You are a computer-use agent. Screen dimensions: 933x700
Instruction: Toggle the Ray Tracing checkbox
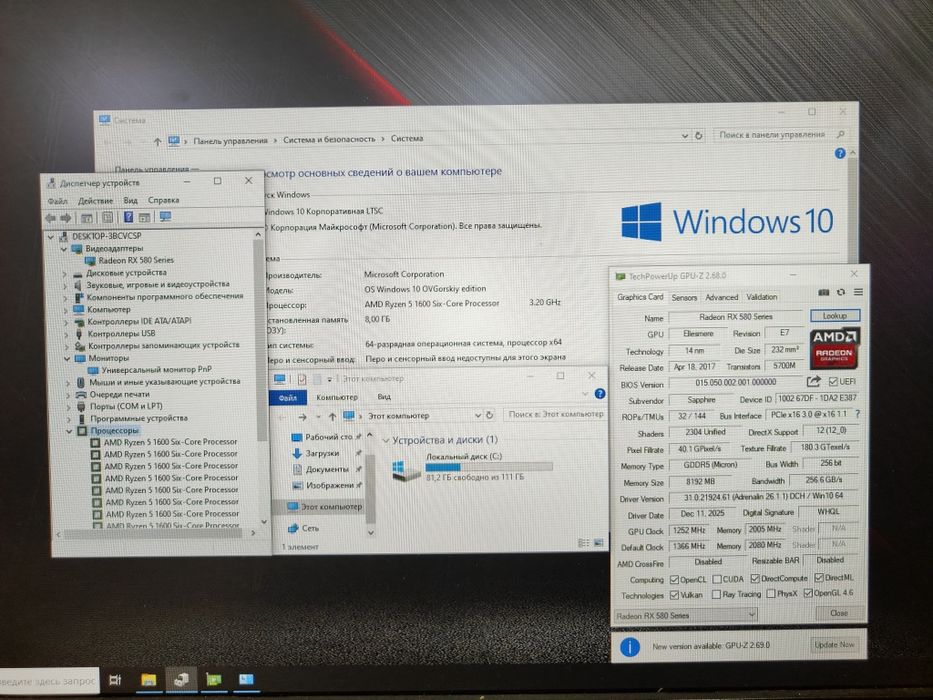(716, 594)
